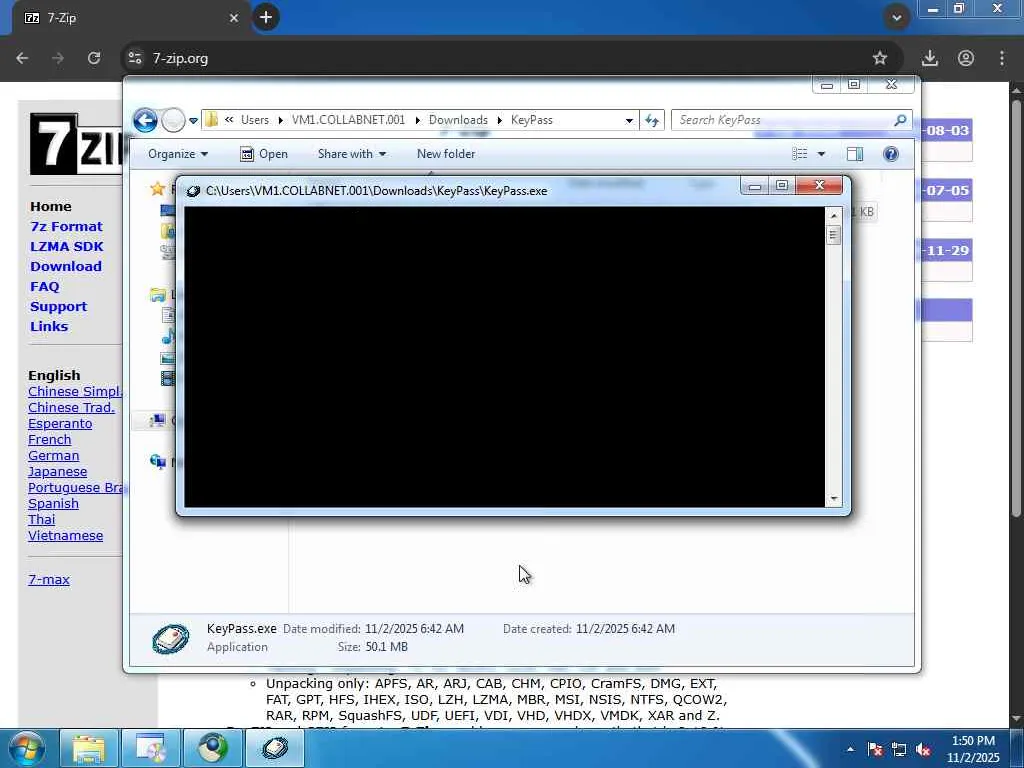The width and height of the screenshot is (1024, 768).
Task: Switch site language to Spanish
Action: coord(54,504)
